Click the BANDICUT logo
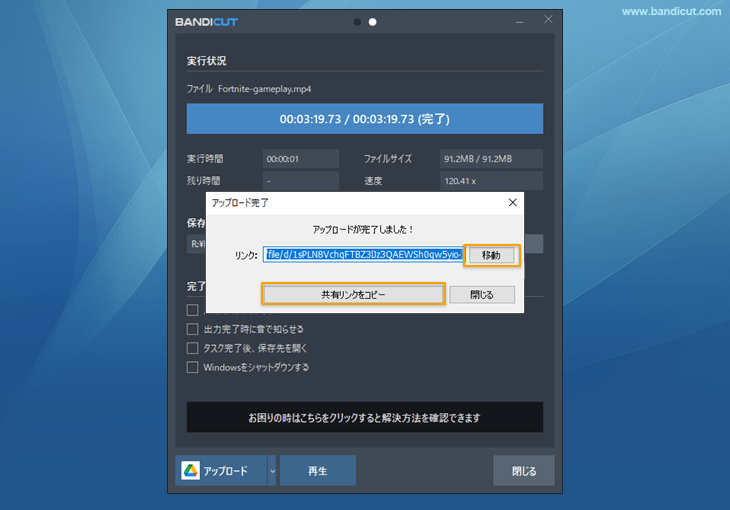 [206, 22]
